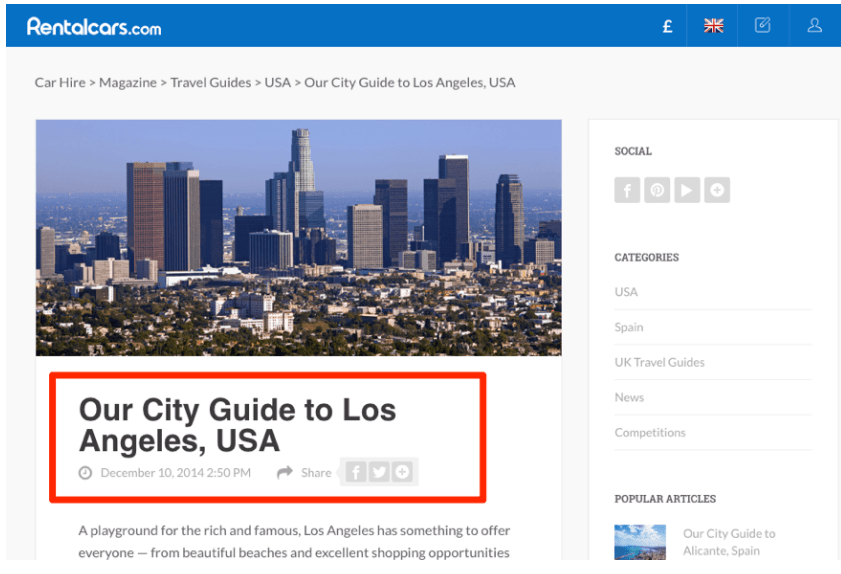Select the Spain category

(629, 327)
